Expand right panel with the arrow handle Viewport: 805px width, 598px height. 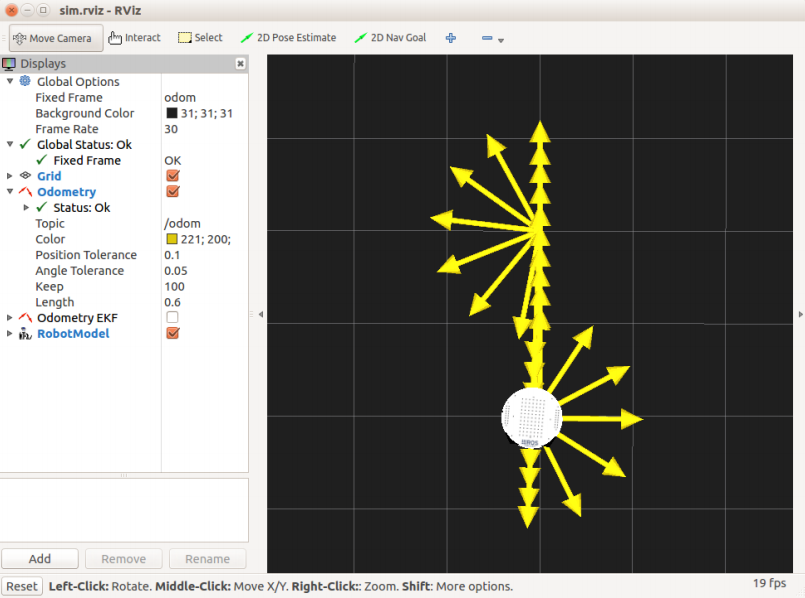point(800,314)
